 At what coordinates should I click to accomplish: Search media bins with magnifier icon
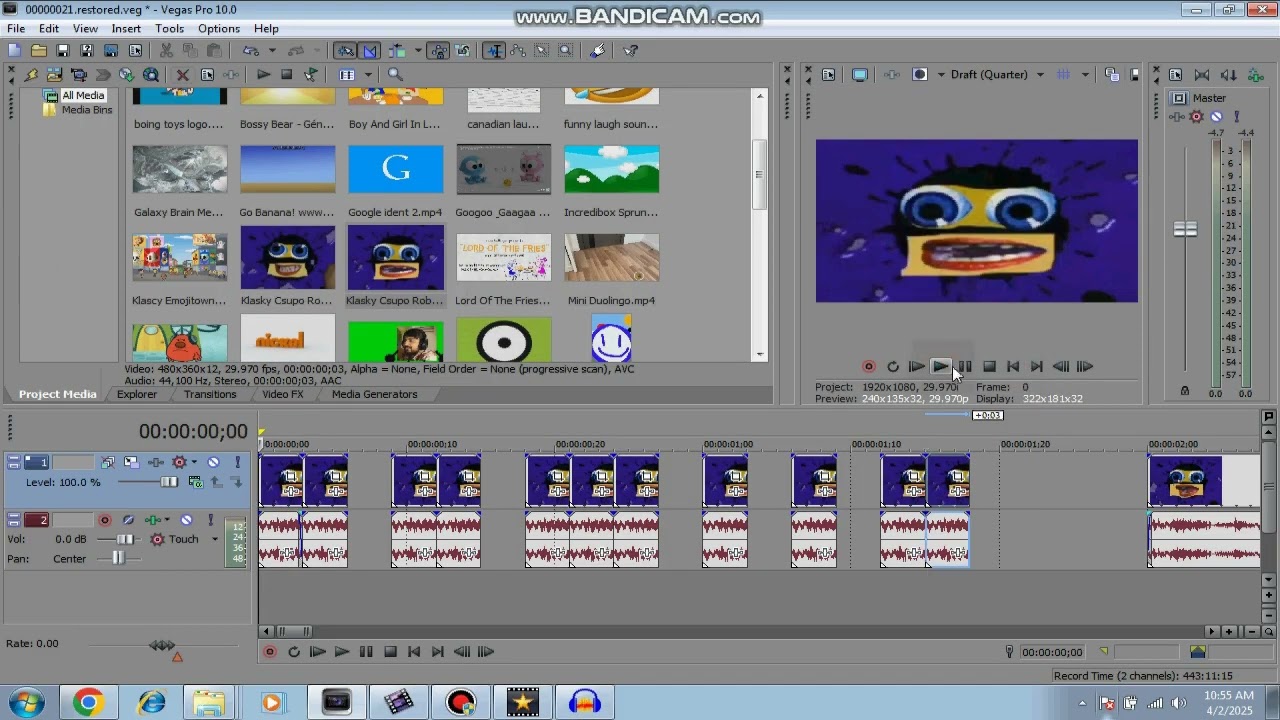(395, 74)
